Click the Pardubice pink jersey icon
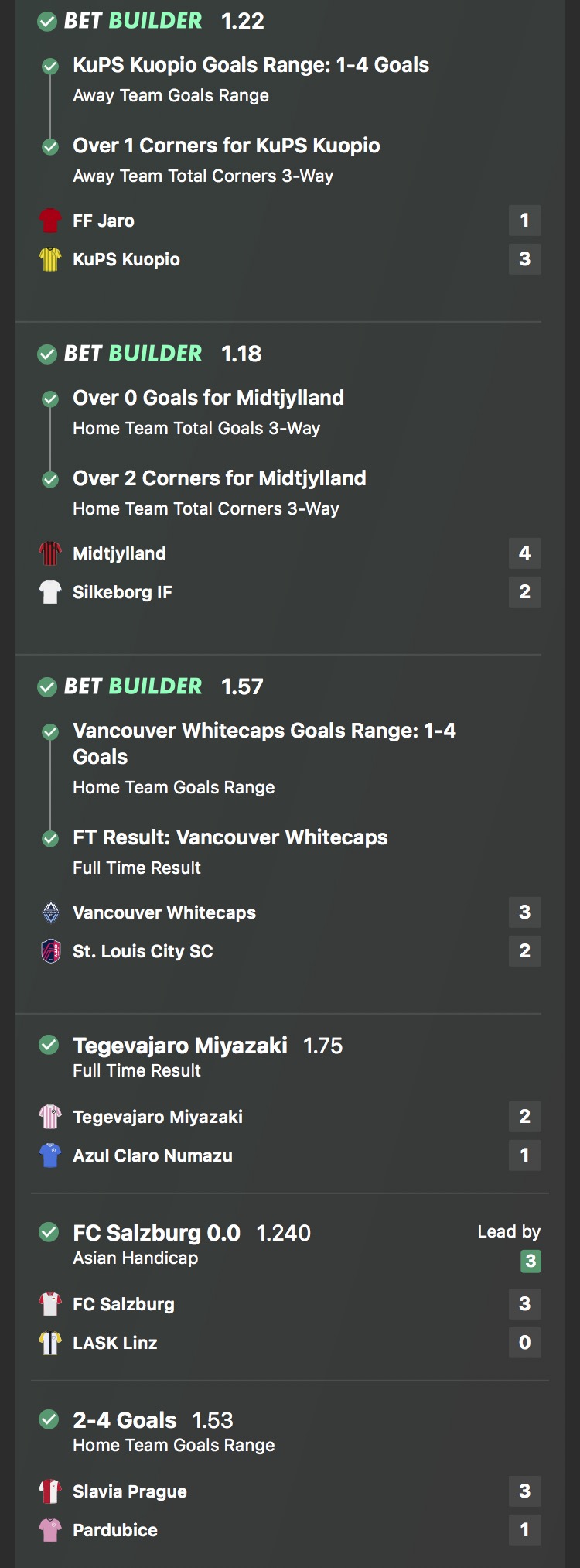Viewport: 580px width, 1568px height. [50, 1530]
